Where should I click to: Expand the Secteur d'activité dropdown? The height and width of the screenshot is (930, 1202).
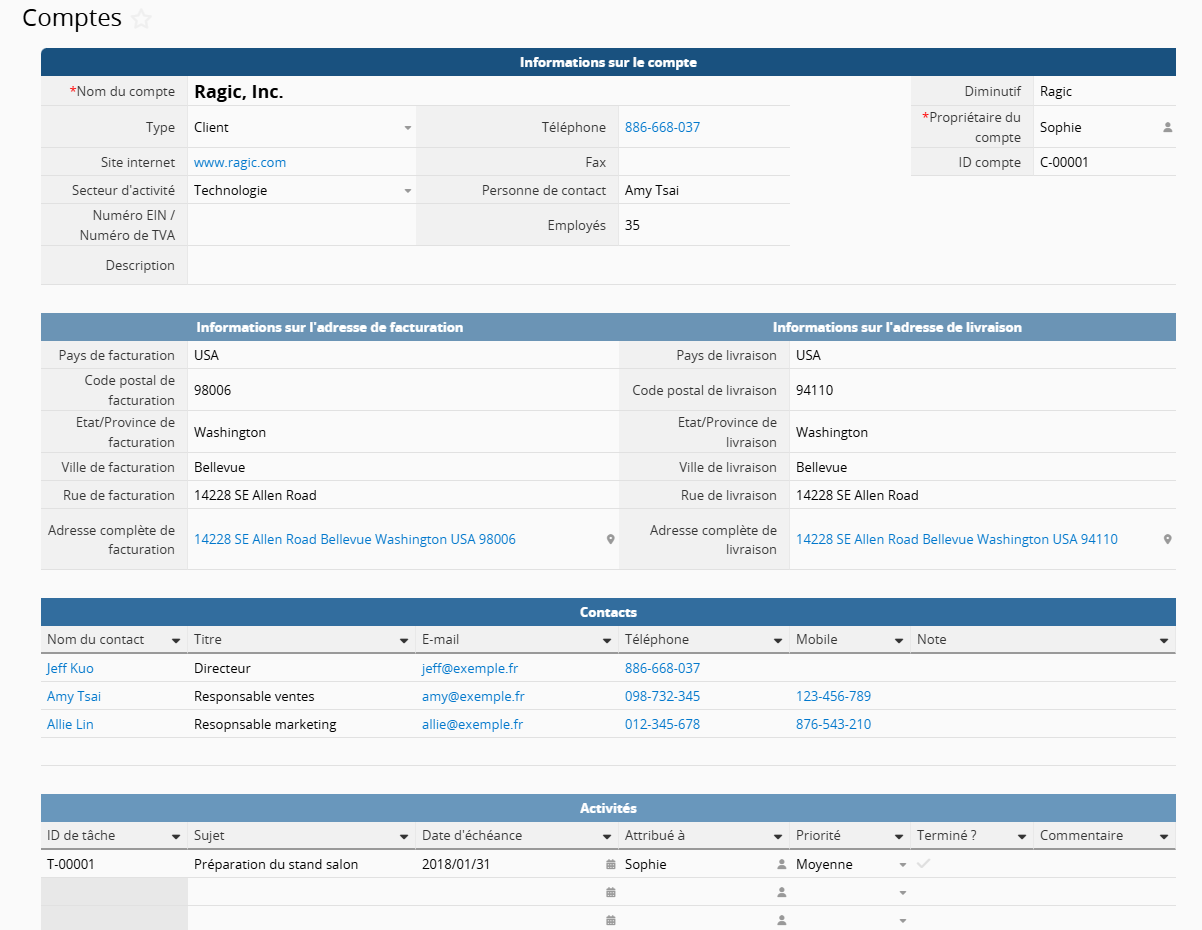click(407, 191)
